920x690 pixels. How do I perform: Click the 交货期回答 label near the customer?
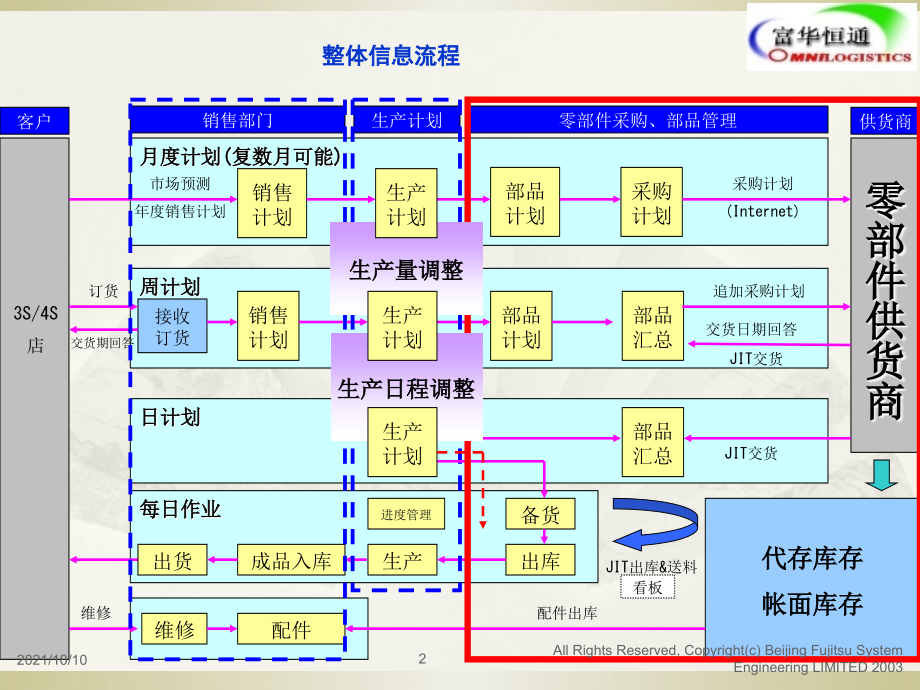[x=103, y=343]
